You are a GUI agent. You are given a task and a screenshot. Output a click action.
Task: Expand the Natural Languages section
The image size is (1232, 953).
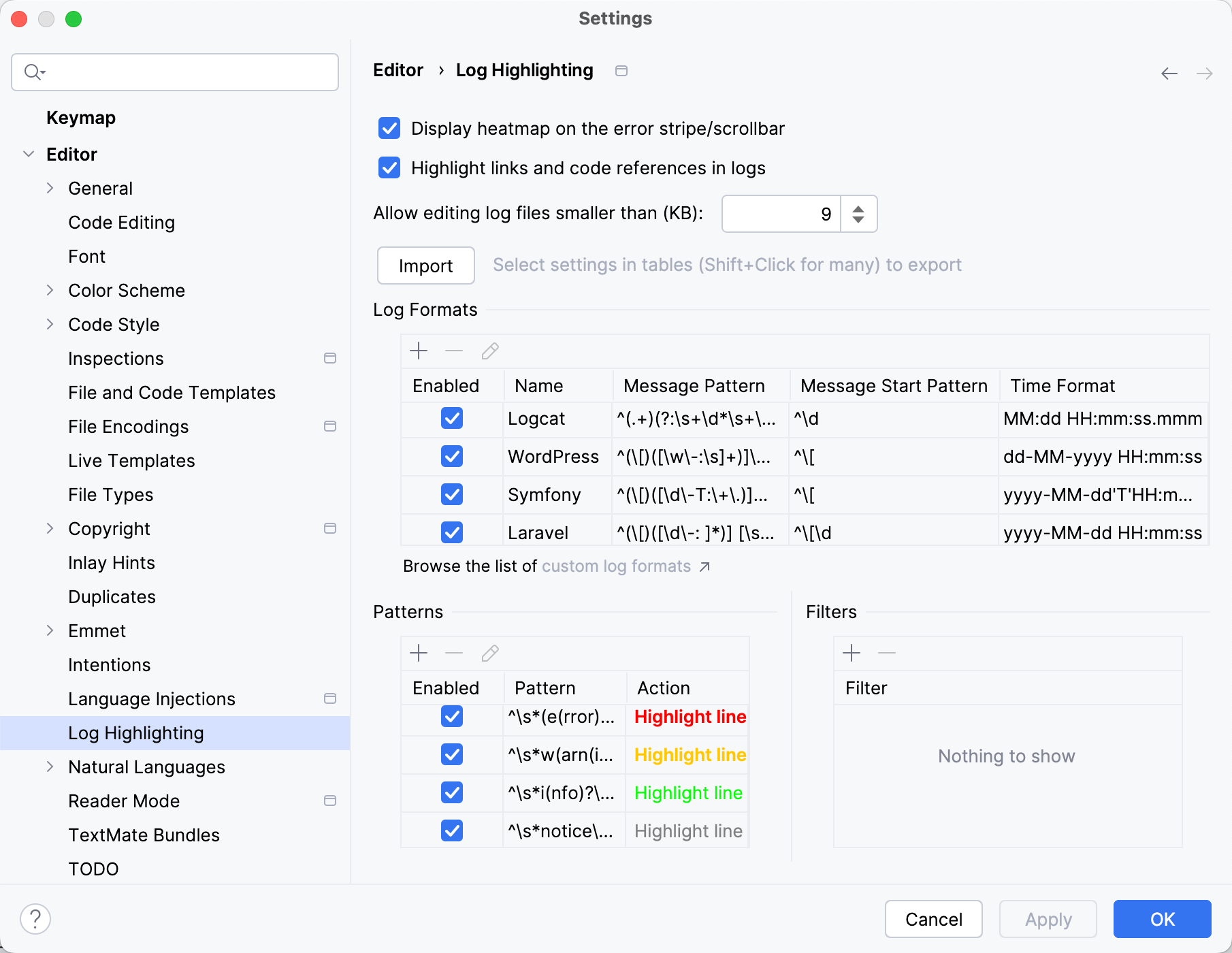(x=50, y=766)
